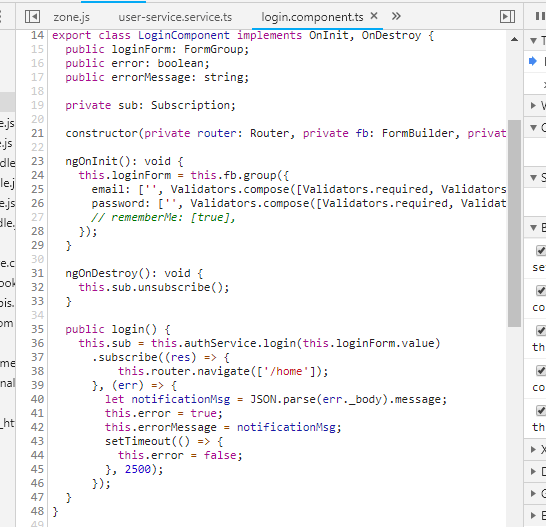
Task: Click the code scrollbar up arrow
Action: [x=514, y=39]
